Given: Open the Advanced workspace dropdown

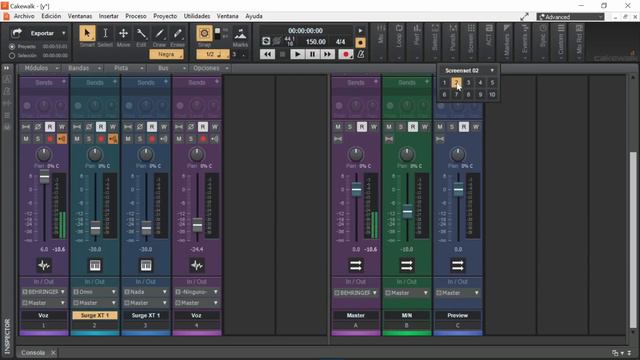Looking at the screenshot, I should (571, 17).
